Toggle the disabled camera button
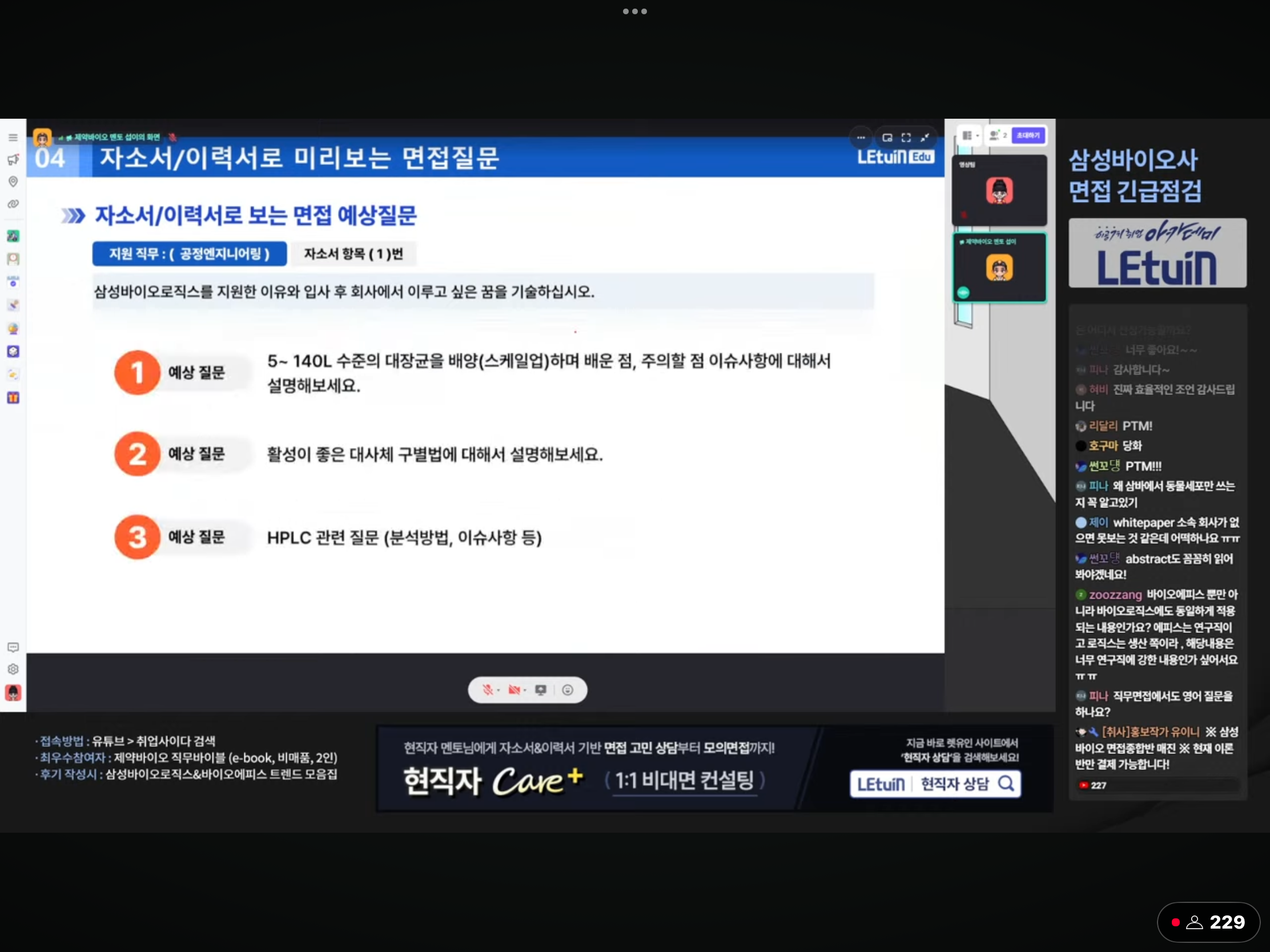The image size is (1270, 952). pyautogui.click(x=514, y=690)
